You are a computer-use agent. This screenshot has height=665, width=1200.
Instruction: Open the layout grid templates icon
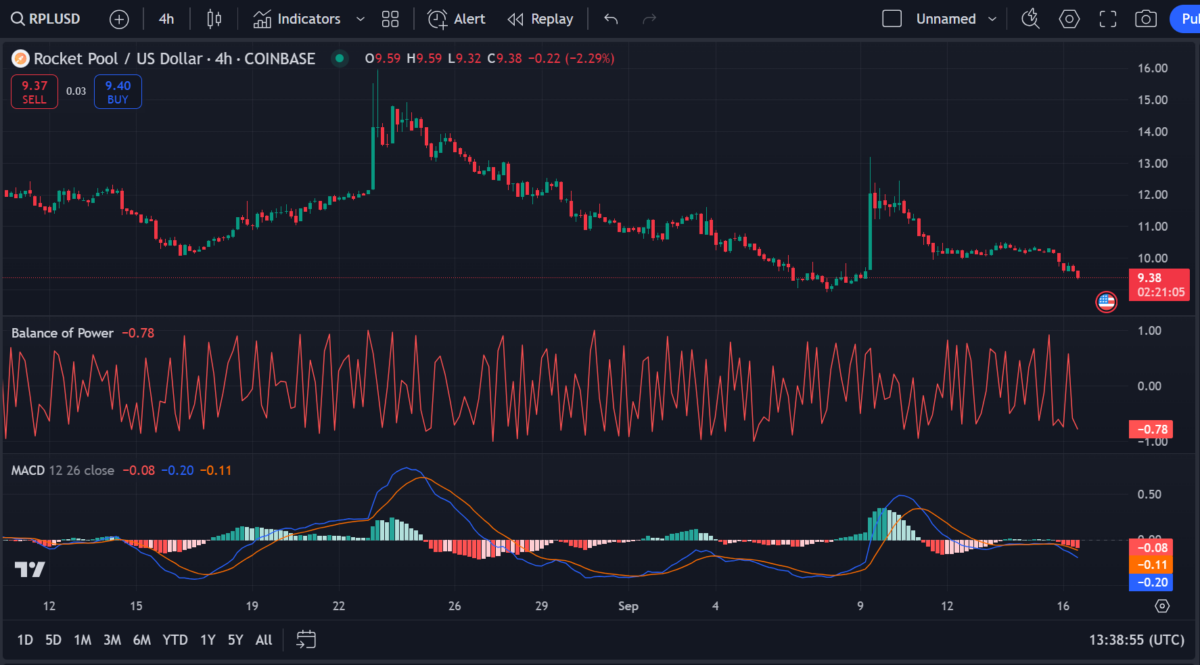tap(390, 19)
